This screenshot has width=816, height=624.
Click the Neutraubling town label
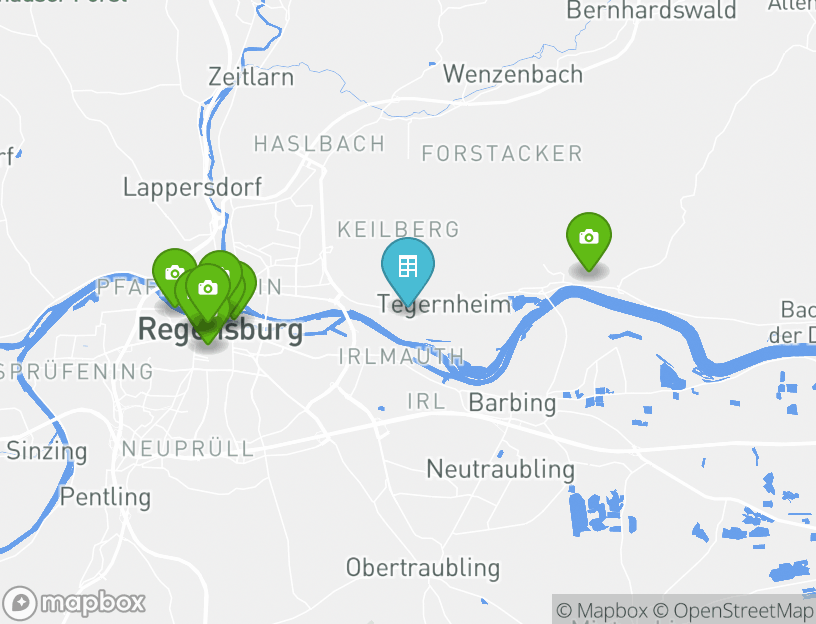tap(501, 469)
